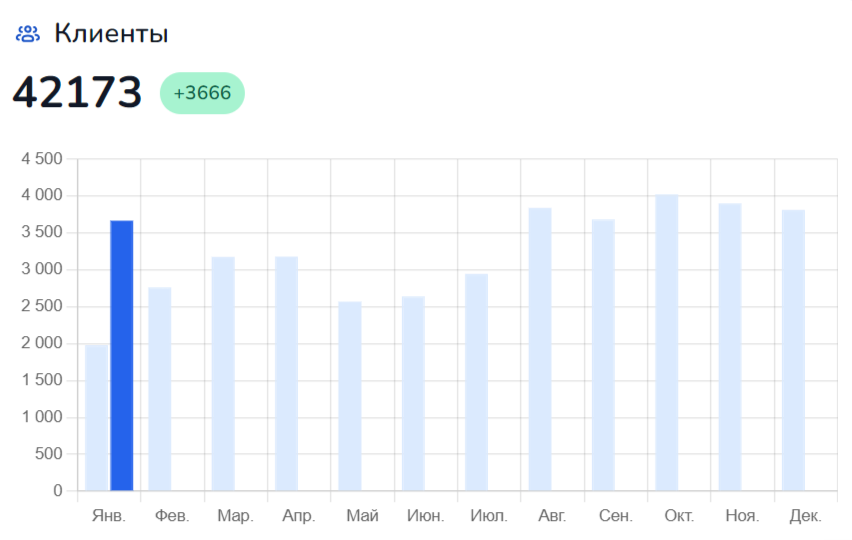This screenshot has width=852, height=540.
Task: Click the 42173 total clients number
Action: pos(77,93)
